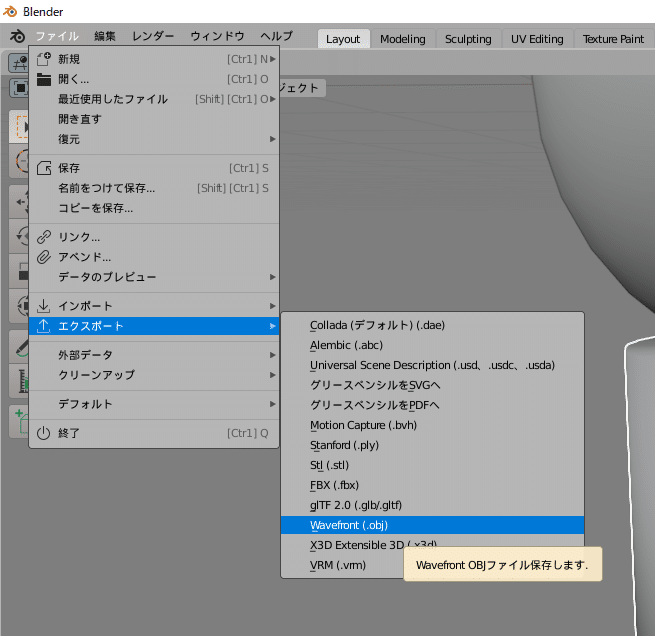Image resolution: width=655 pixels, height=636 pixels.
Task: Expand the クリーンアップ submenu
Action: pos(154,375)
